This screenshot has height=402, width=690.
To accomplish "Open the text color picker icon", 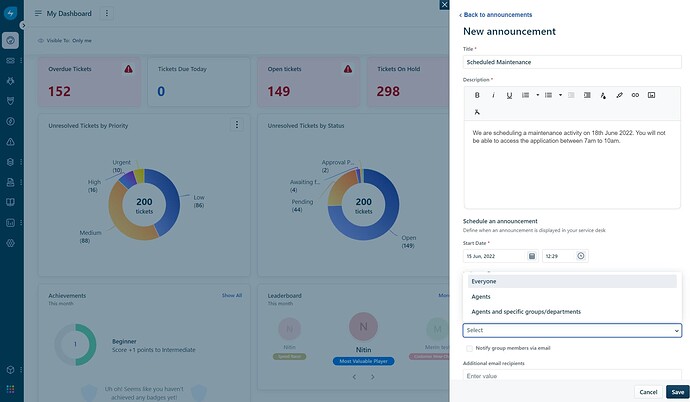I will tap(603, 95).
